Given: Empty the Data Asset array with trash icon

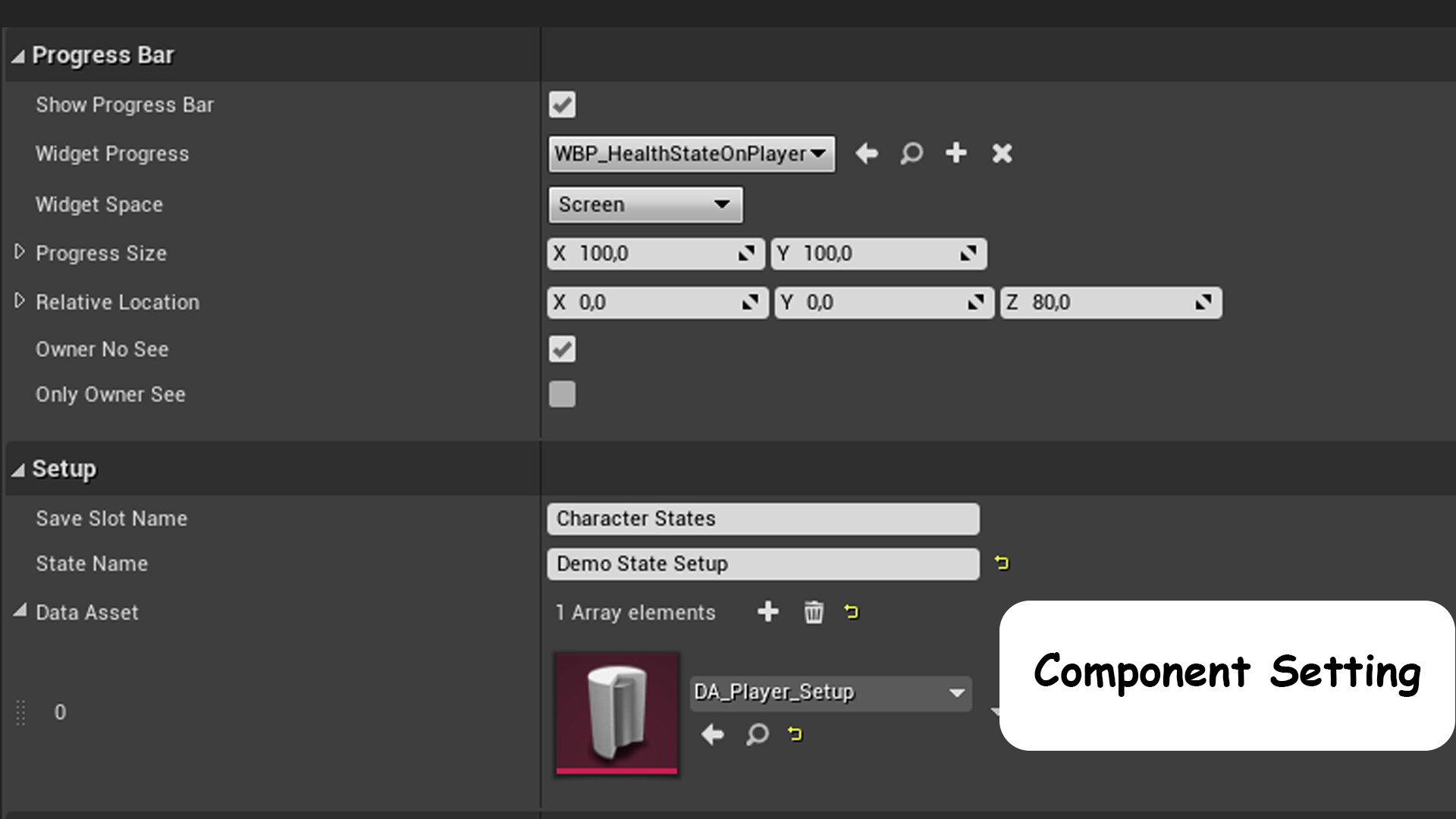Looking at the screenshot, I should pyautogui.click(x=813, y=612).
